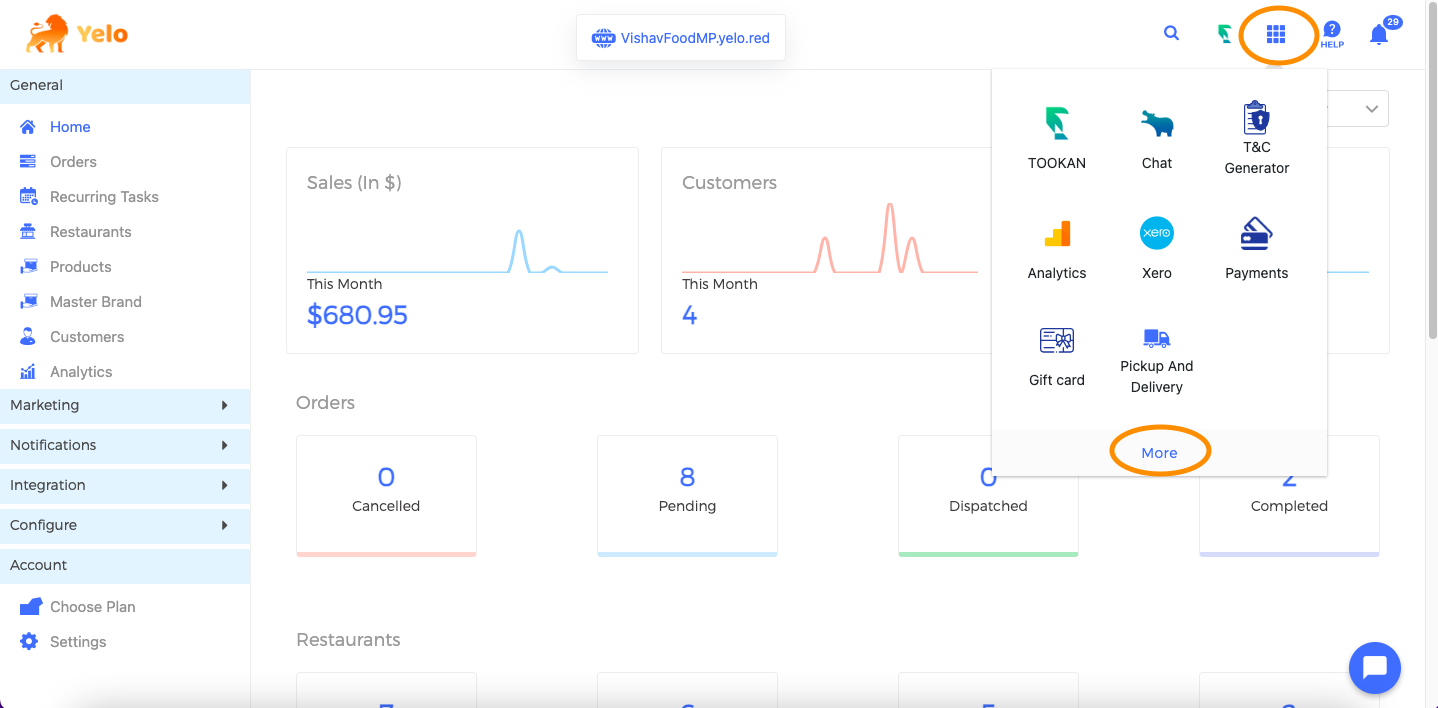This screenshot has height=708, width=1438.
Task: Expand the Marketing sidebar section
Action: (124, 405)
